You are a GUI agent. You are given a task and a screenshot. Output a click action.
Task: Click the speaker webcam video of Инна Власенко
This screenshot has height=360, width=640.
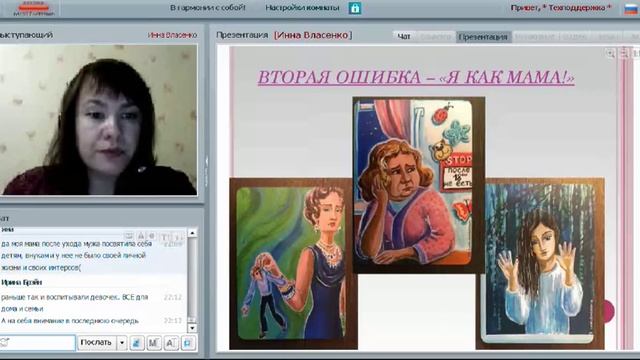pyautogui.click(x=98, y=120)
